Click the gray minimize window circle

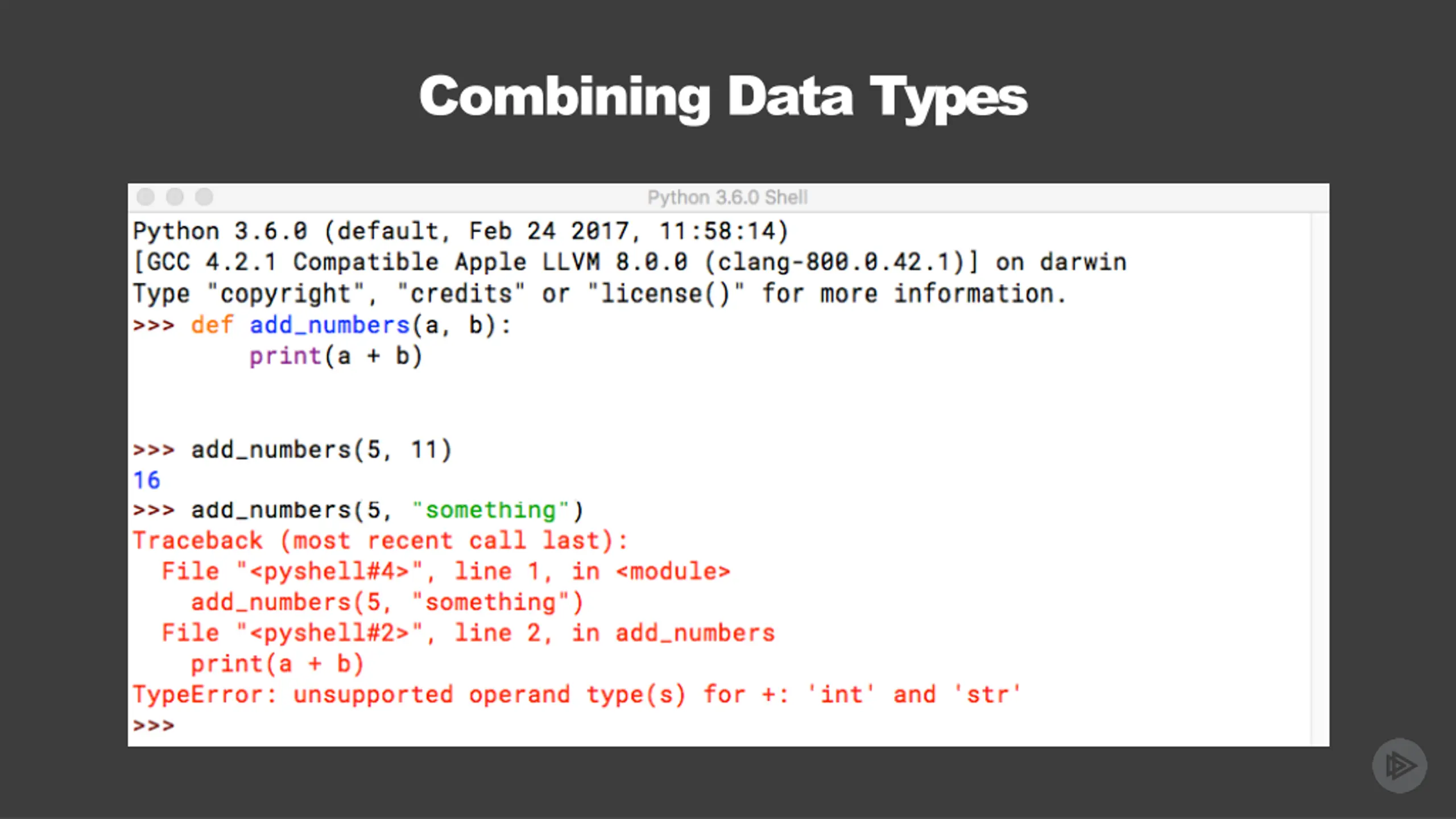[x=175, y=197]
